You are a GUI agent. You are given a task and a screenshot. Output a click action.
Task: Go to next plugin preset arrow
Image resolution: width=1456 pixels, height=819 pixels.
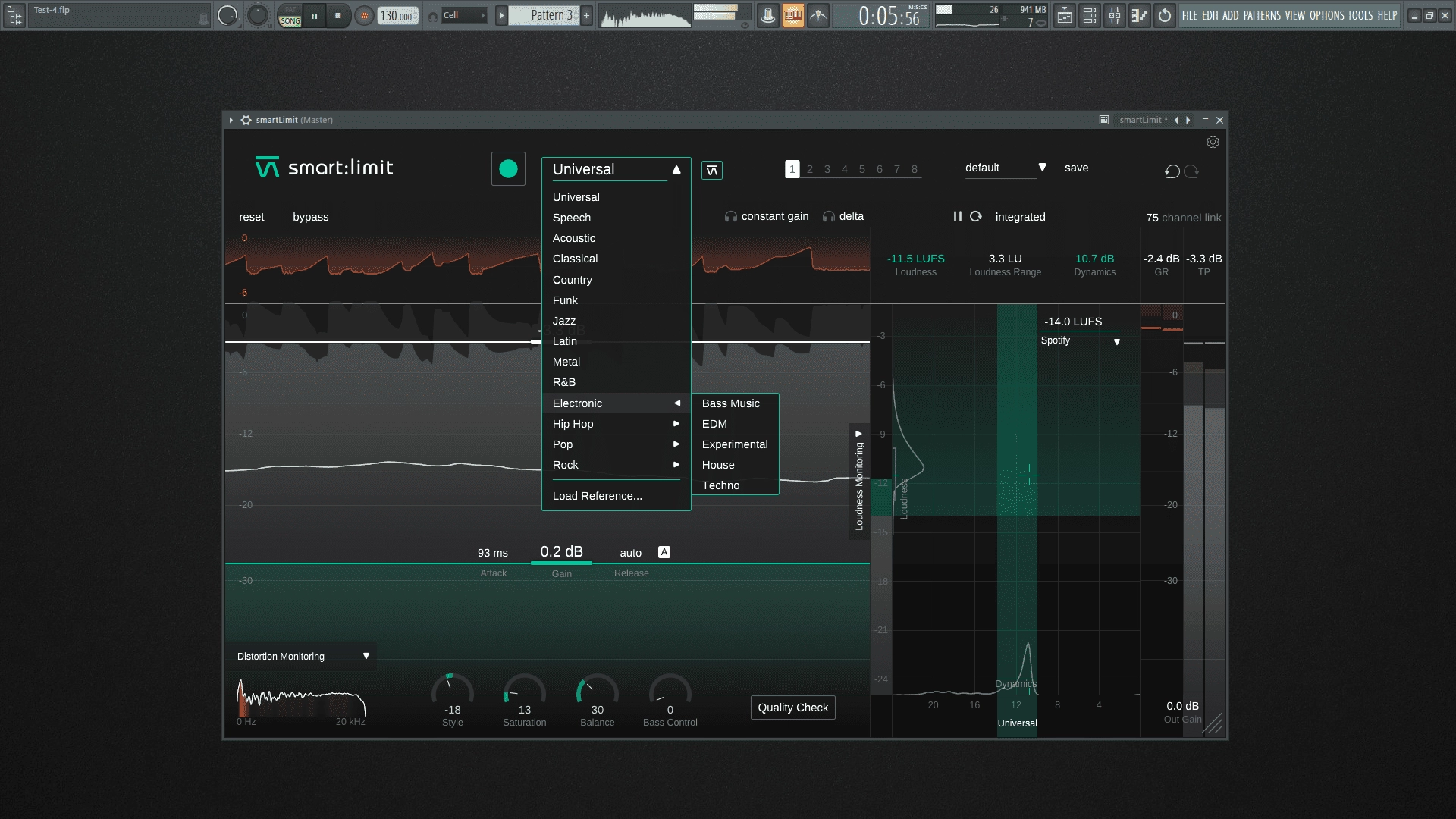coord(1188,120)
